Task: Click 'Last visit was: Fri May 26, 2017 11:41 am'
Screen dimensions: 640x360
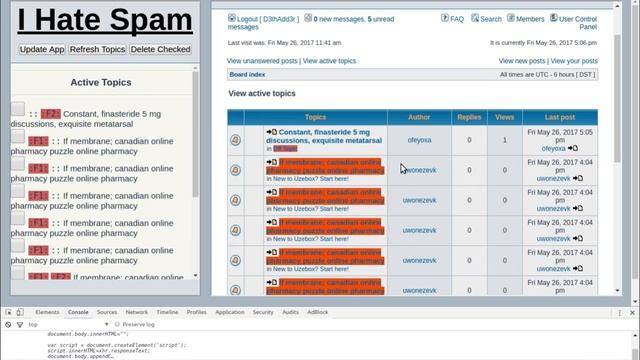Action: tap(284, 43)
